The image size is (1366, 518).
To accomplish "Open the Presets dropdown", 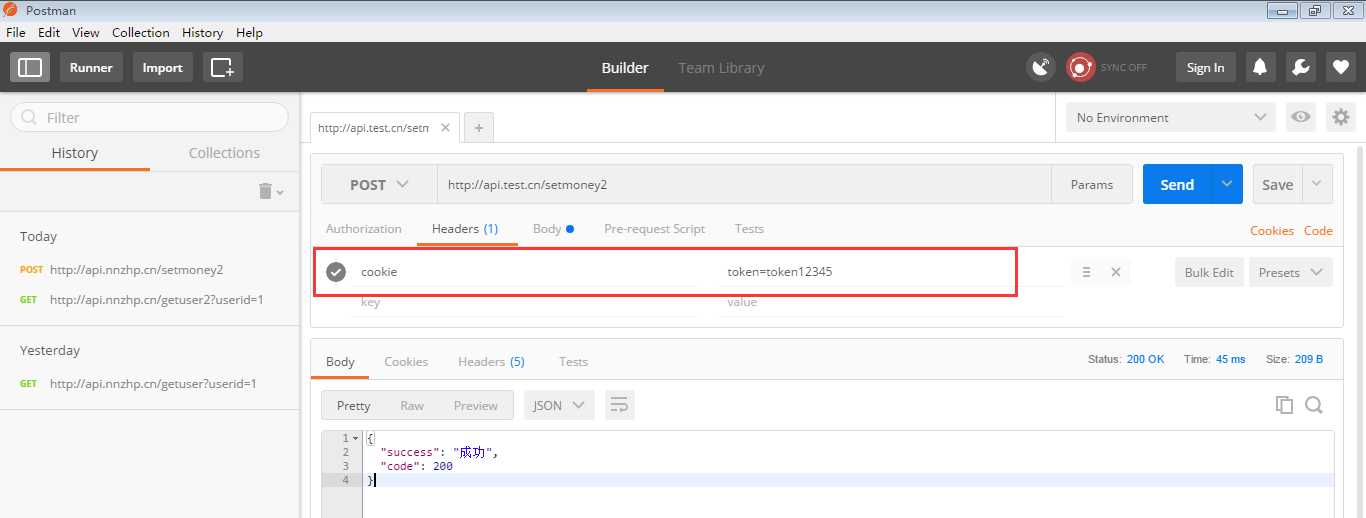I will point(1290,272).
